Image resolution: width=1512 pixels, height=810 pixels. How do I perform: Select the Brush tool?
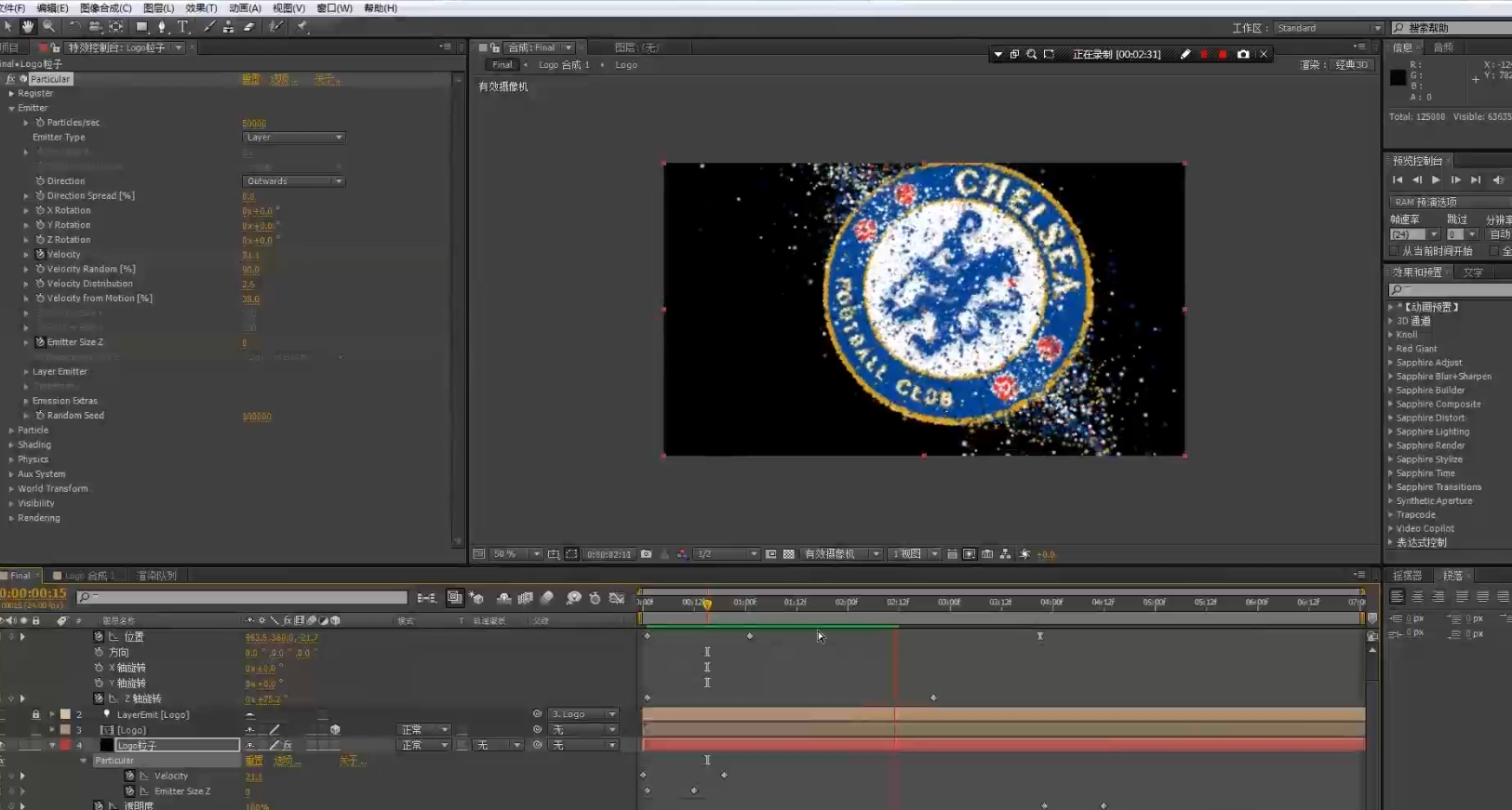[x=209, y=27]
